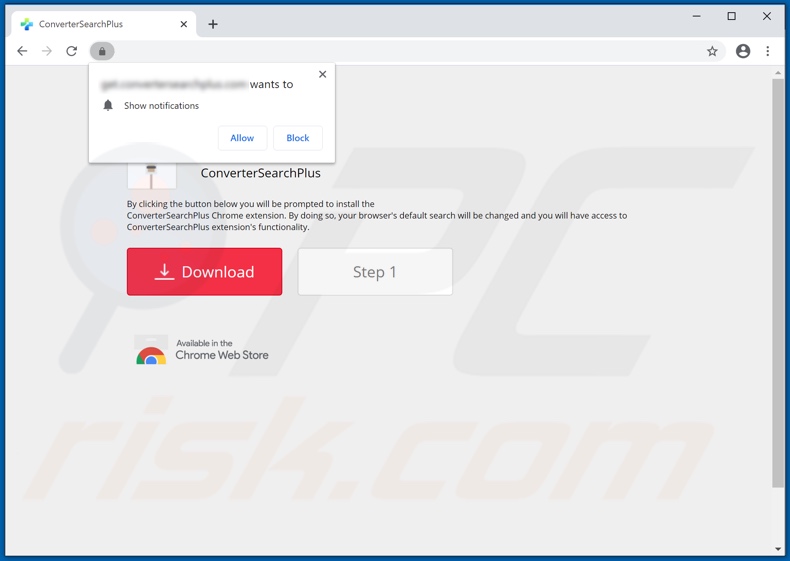
Task: Bookmark this page with the star
Action: tap(712, 51)
